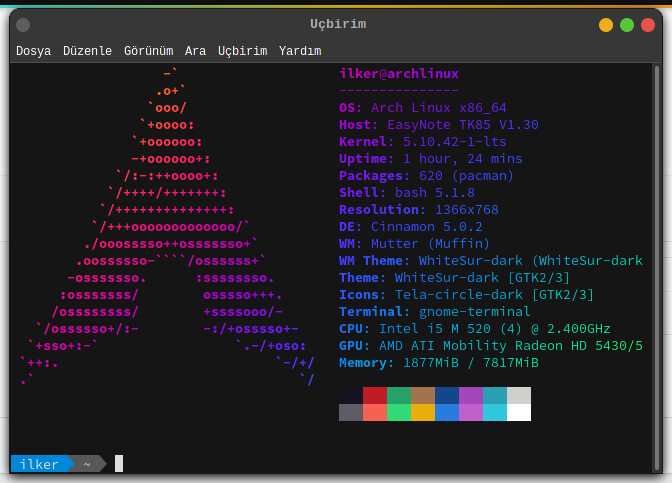Screen dimensions: 672x483
Task: Click the terminal cursor at the prompt
Action: point(119,463)
